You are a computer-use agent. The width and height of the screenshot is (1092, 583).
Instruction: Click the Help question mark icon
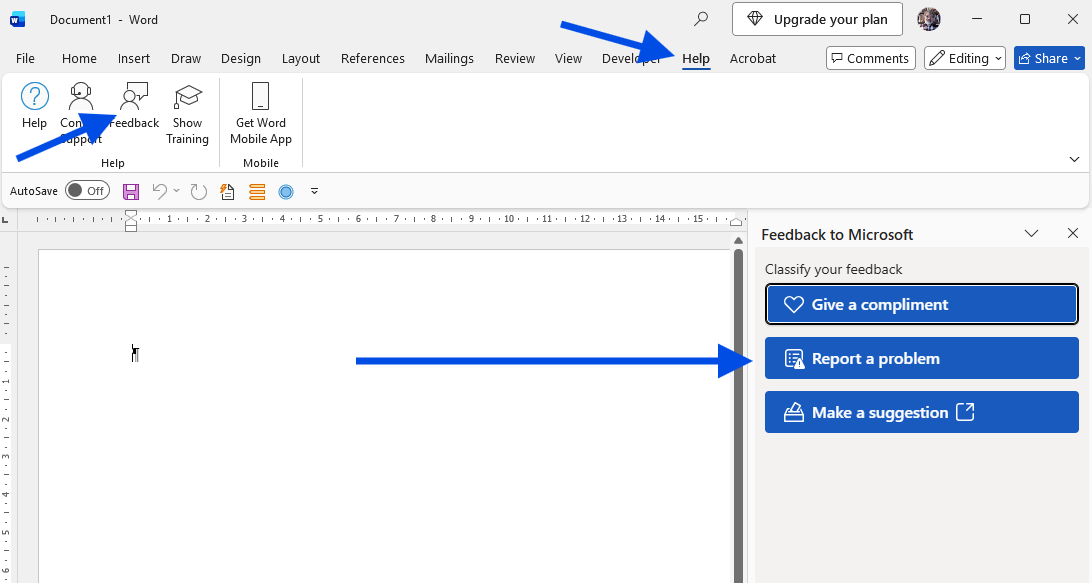coord(34,97)
